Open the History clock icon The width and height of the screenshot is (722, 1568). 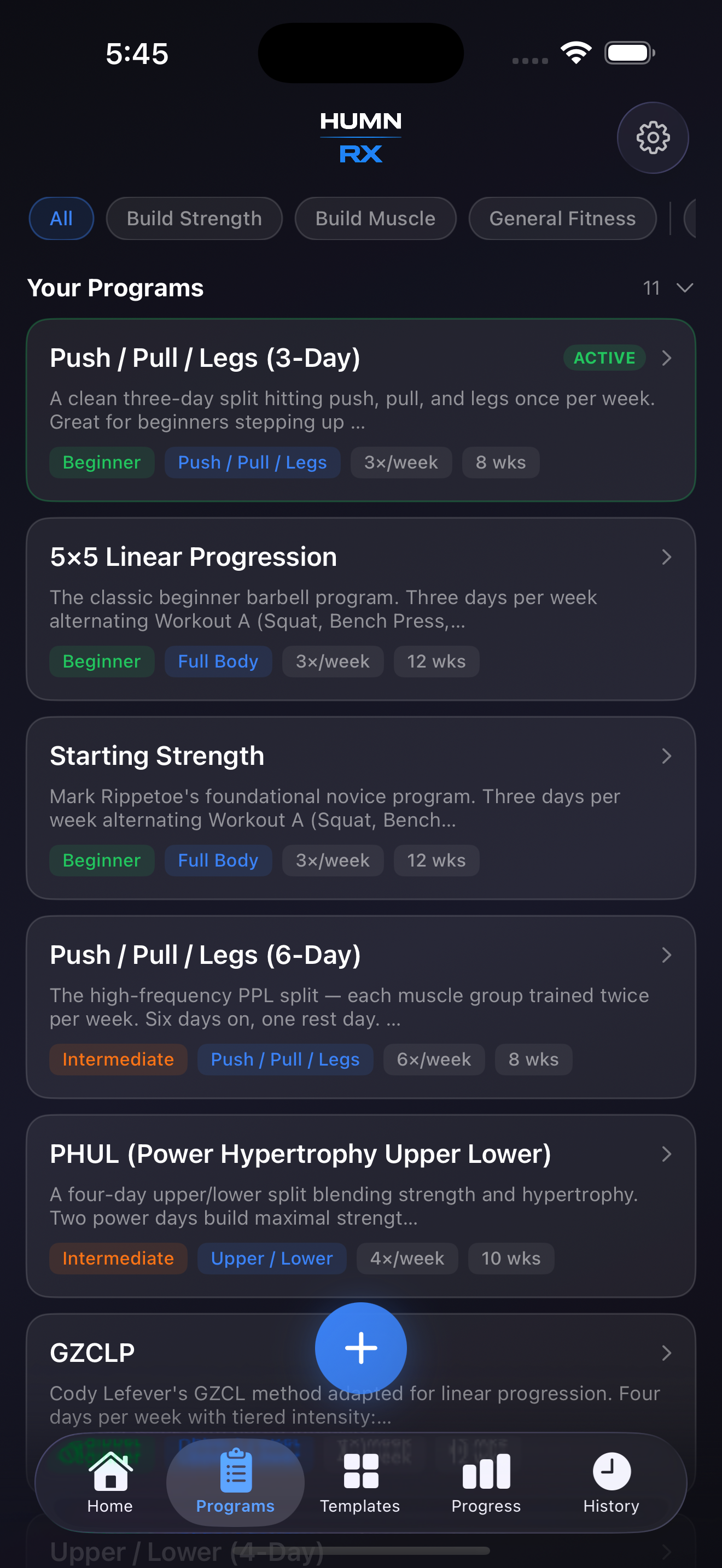click(611, 1471)
